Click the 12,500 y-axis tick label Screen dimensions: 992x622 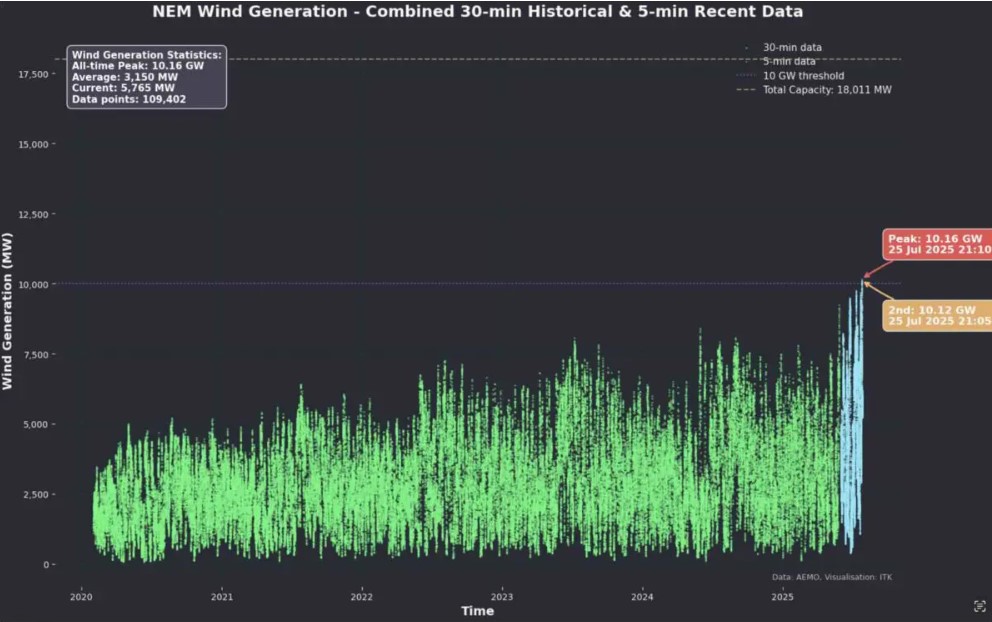click(x=34, y=215)
